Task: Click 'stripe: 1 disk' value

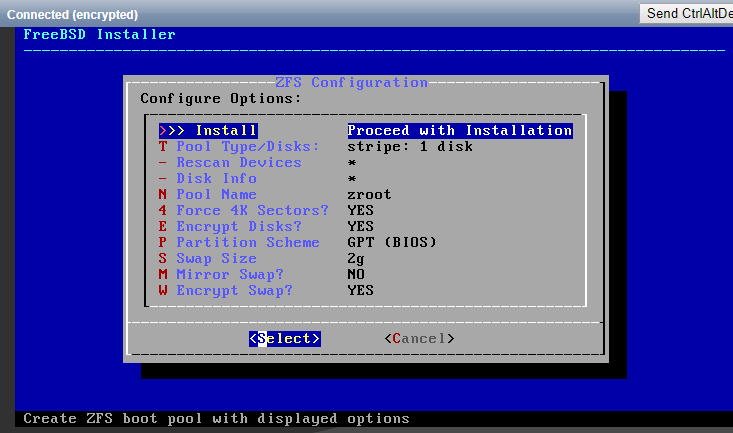Action: (410, 146)
